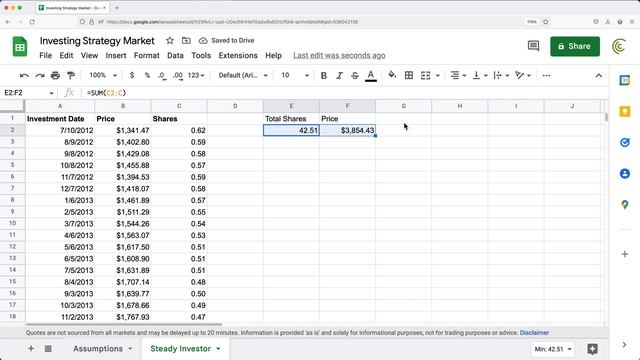Click the Disclaimer link
The image size is (640, 360).
[534, 333]
